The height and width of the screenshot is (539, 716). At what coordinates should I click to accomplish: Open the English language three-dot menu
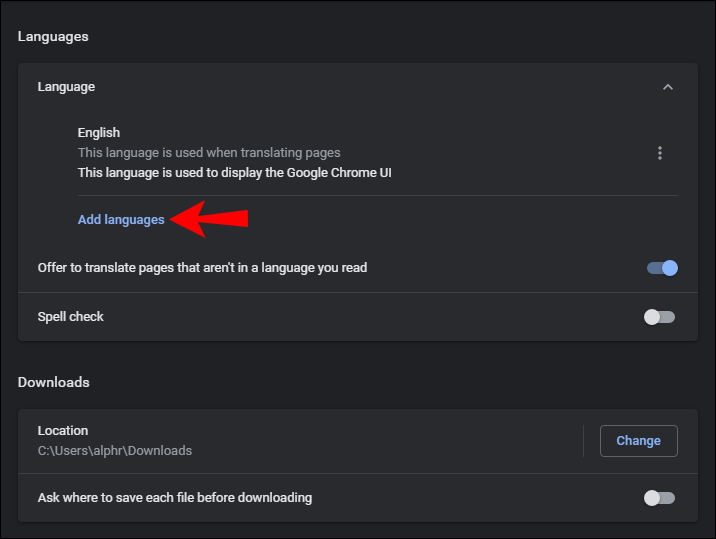(660, 153)
